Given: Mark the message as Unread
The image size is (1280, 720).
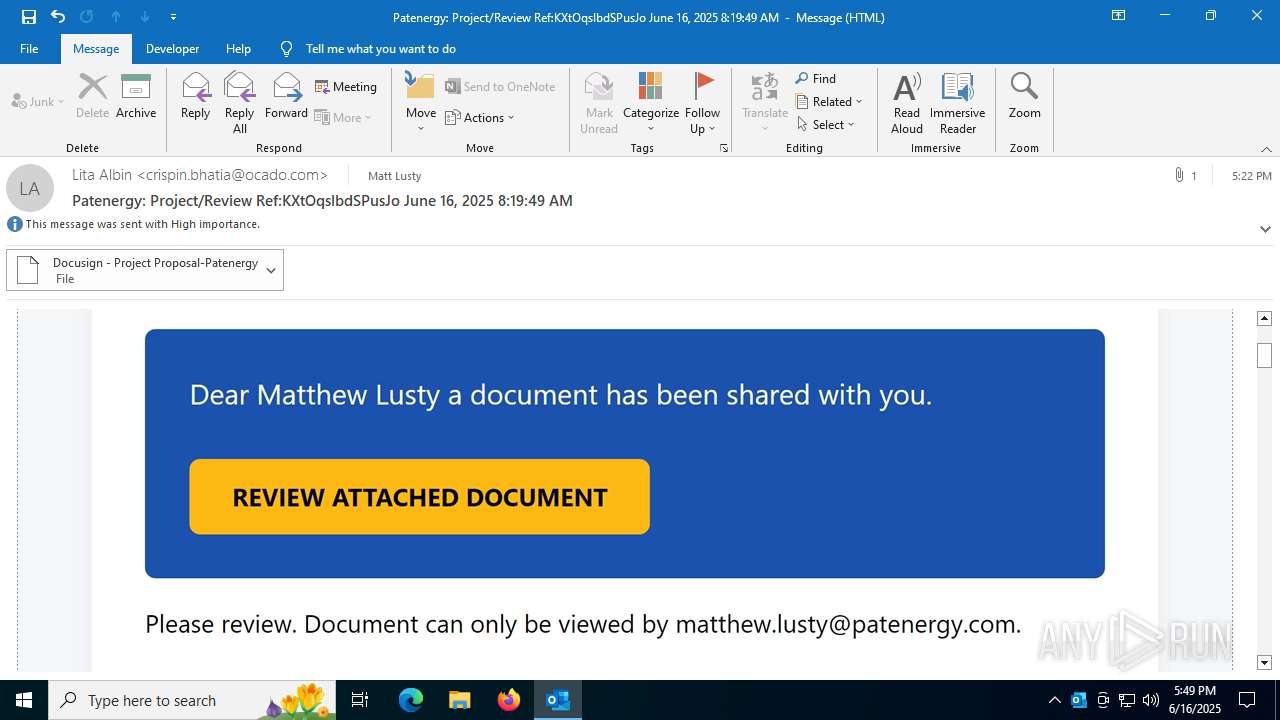Looking at the screenshot, I should 599,102.
